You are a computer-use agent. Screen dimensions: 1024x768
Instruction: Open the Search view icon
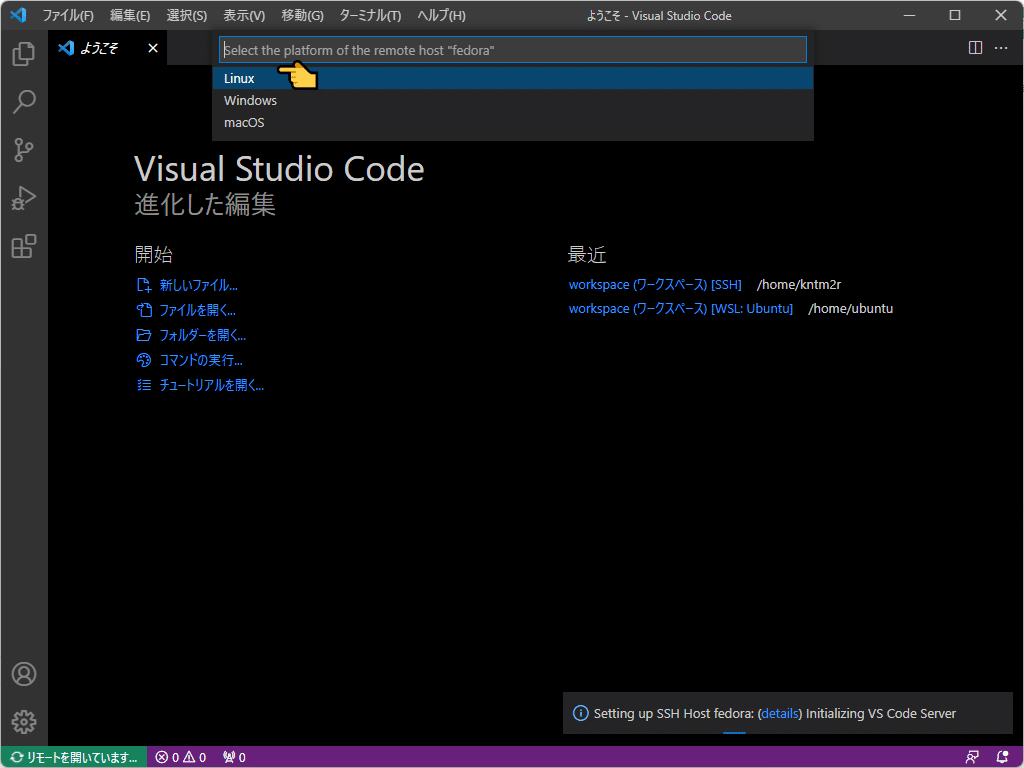24,102
